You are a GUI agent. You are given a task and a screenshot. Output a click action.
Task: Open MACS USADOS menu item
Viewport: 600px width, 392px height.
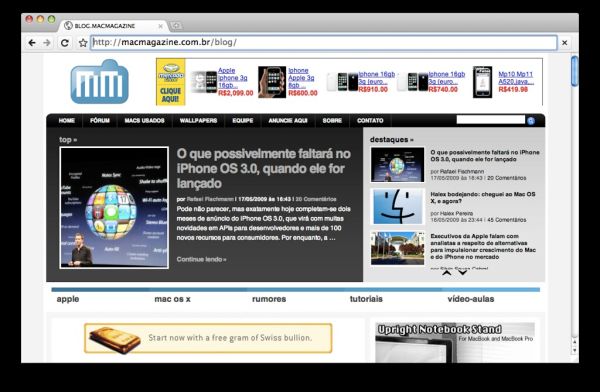[x=144, y=121]
